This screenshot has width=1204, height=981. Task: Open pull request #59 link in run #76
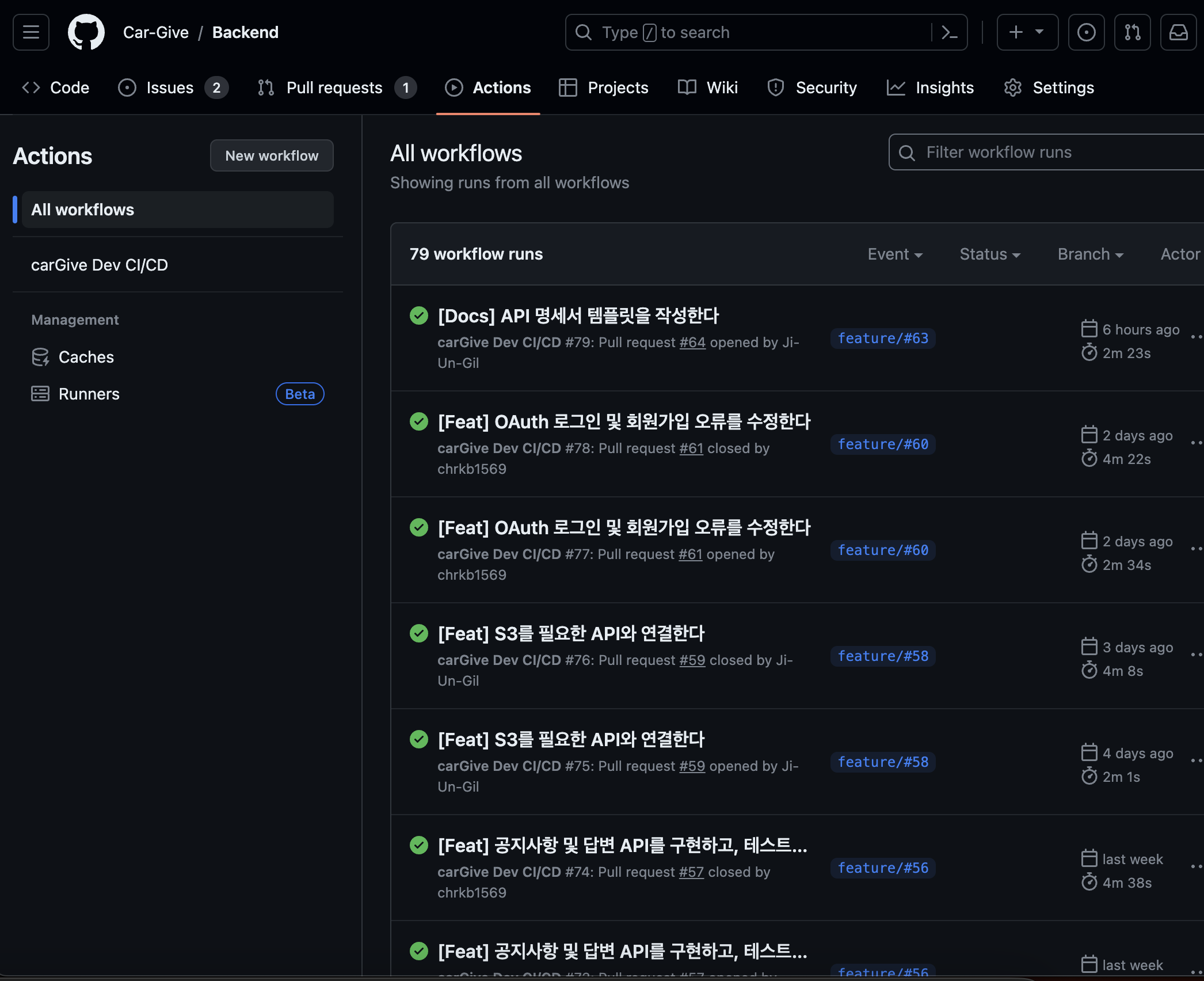click(x=692, y=660)
